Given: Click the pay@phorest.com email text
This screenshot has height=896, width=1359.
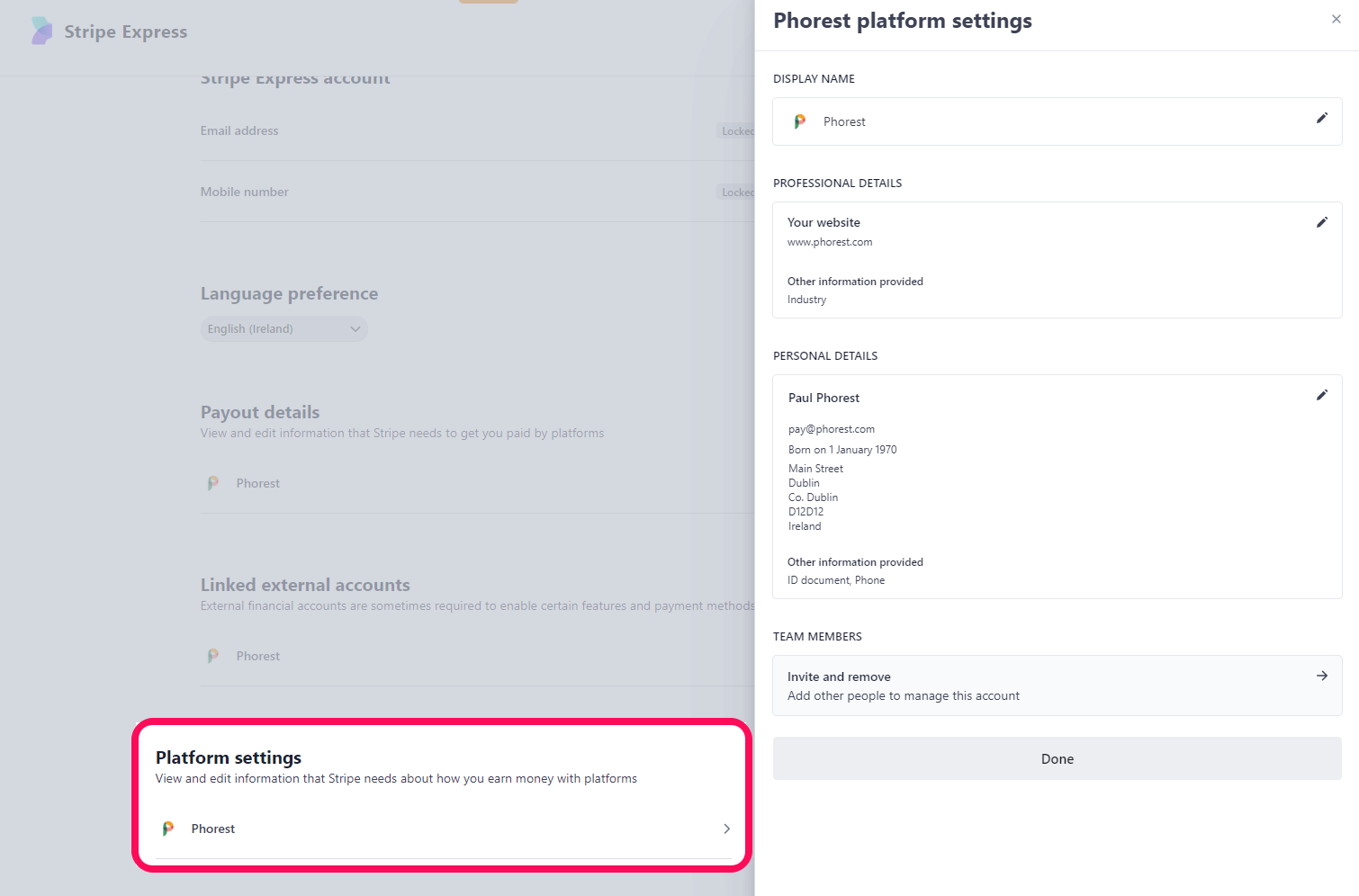Looking at the screenshot, I should coord(831,429).
